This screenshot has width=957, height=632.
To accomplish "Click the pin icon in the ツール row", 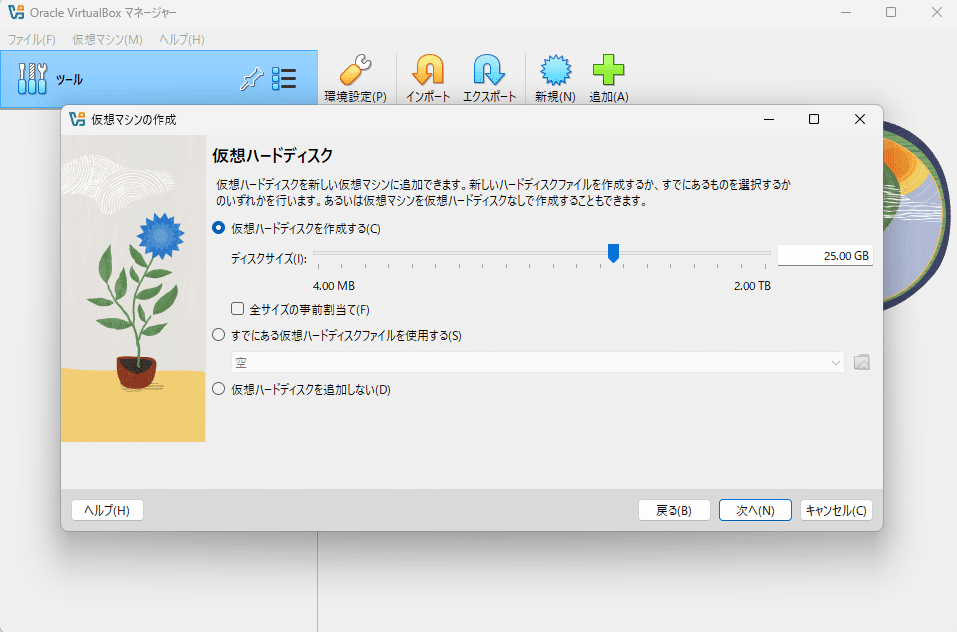I will coord(251,79).
